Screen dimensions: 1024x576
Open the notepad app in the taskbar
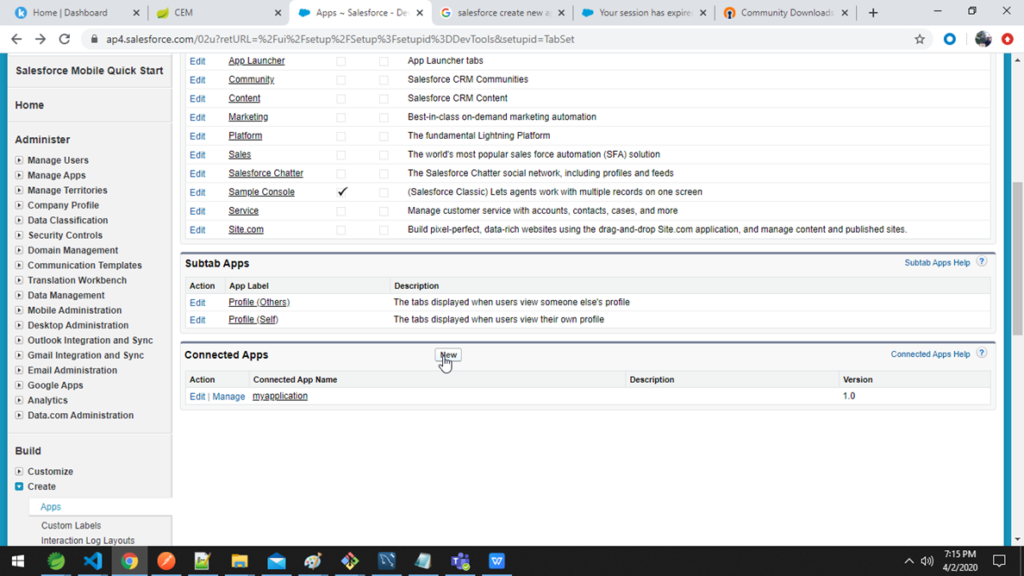[x=423, y=561]
